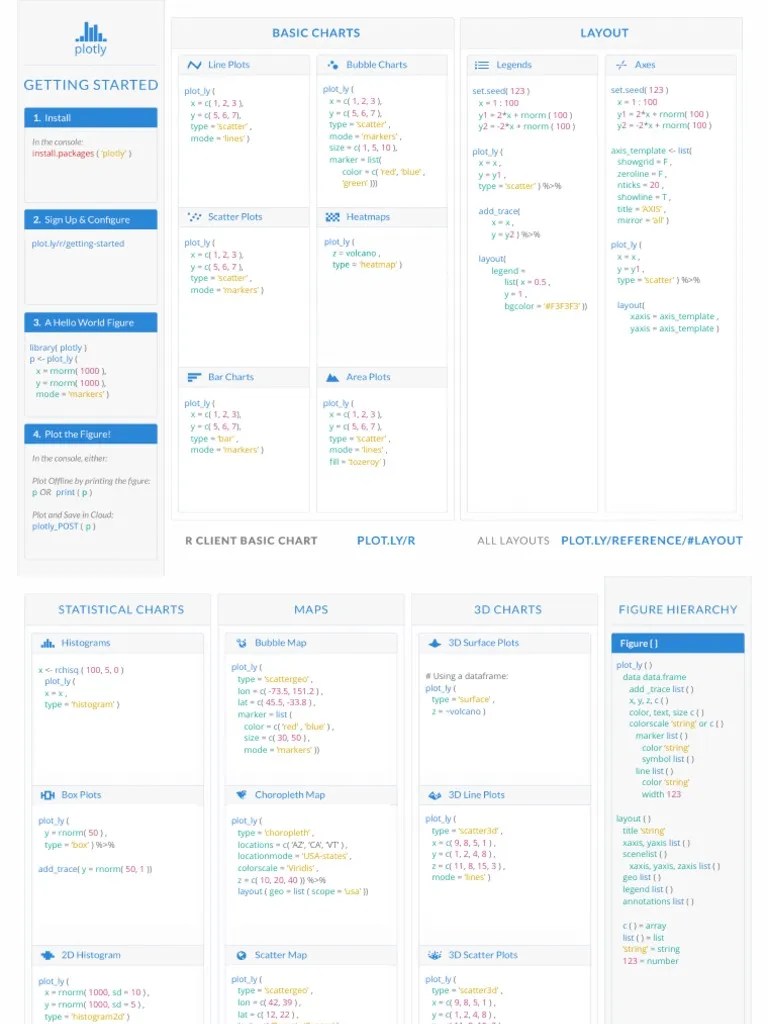Click the Scatter Plots icon

[194, 217]
